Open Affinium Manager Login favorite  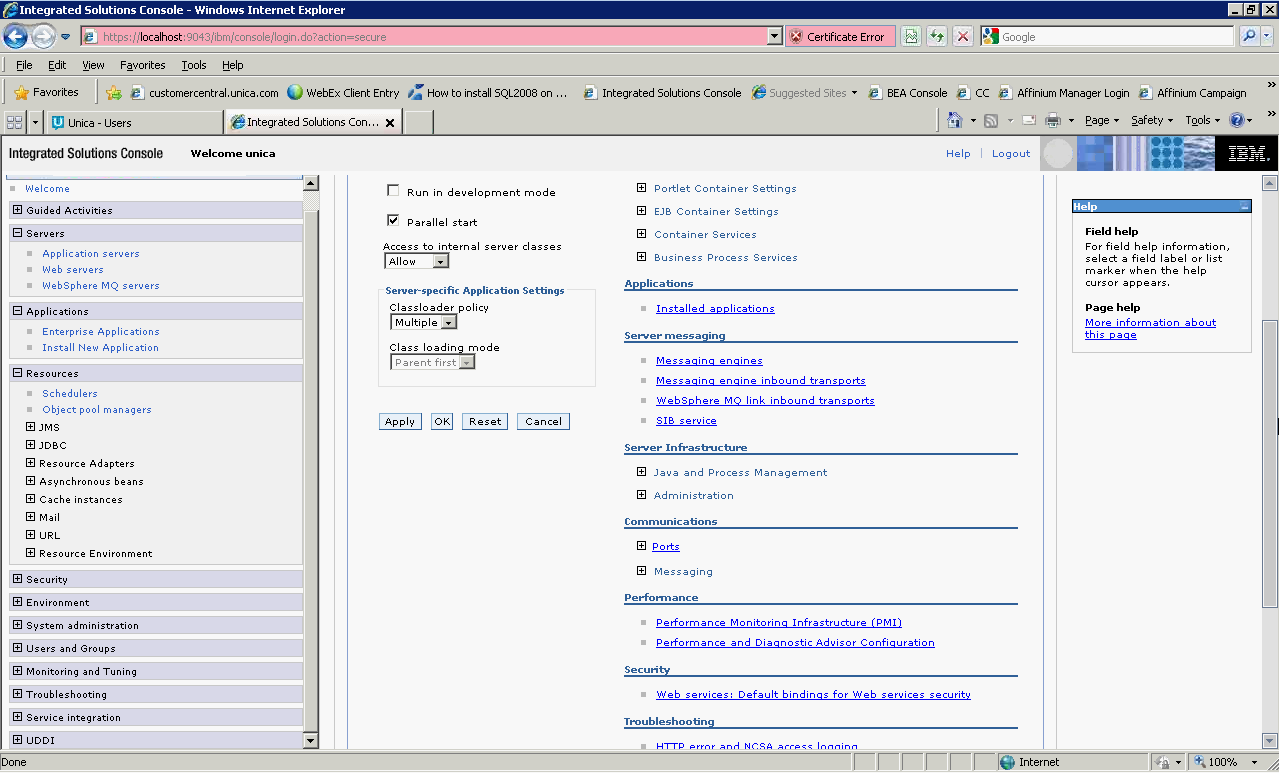[1064, 93]
